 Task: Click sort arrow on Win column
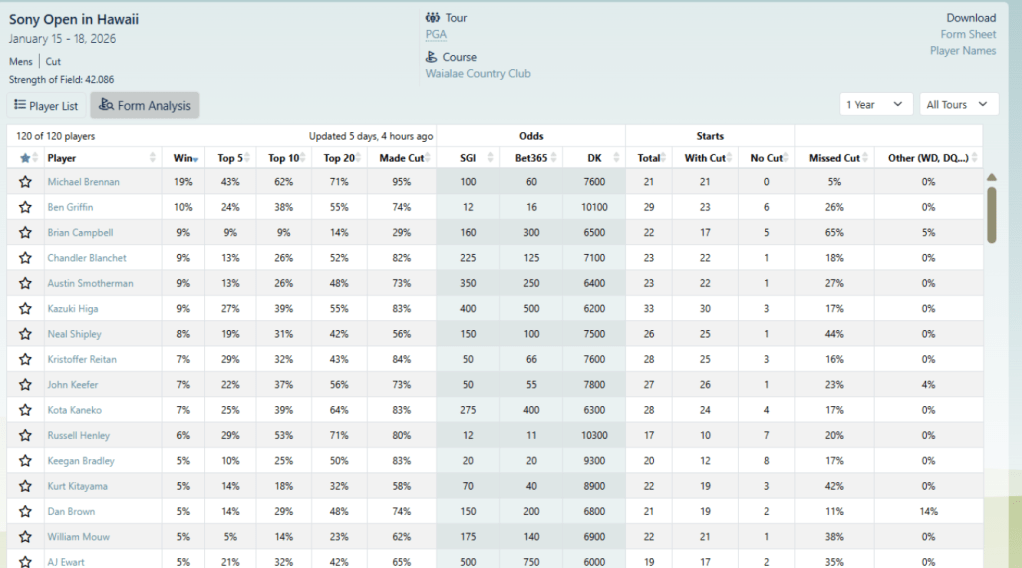[195, 159]
